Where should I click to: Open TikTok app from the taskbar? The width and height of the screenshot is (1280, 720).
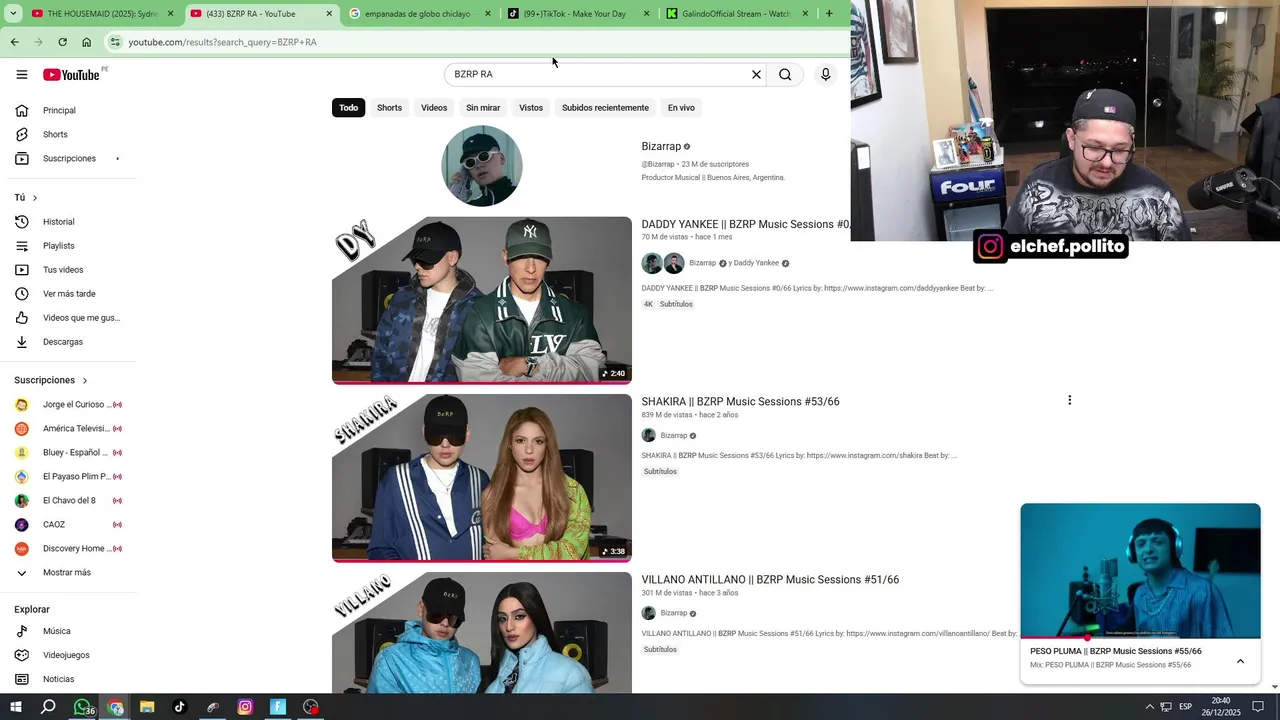(179, 707)
